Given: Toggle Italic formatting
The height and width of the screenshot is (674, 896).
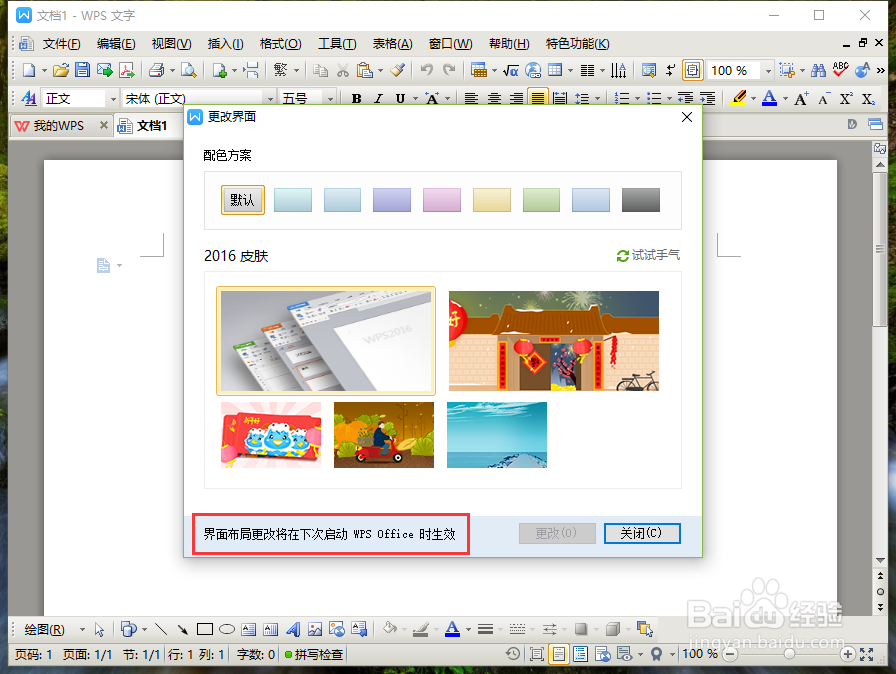Looking at the screenshot, I should point(378,98).
